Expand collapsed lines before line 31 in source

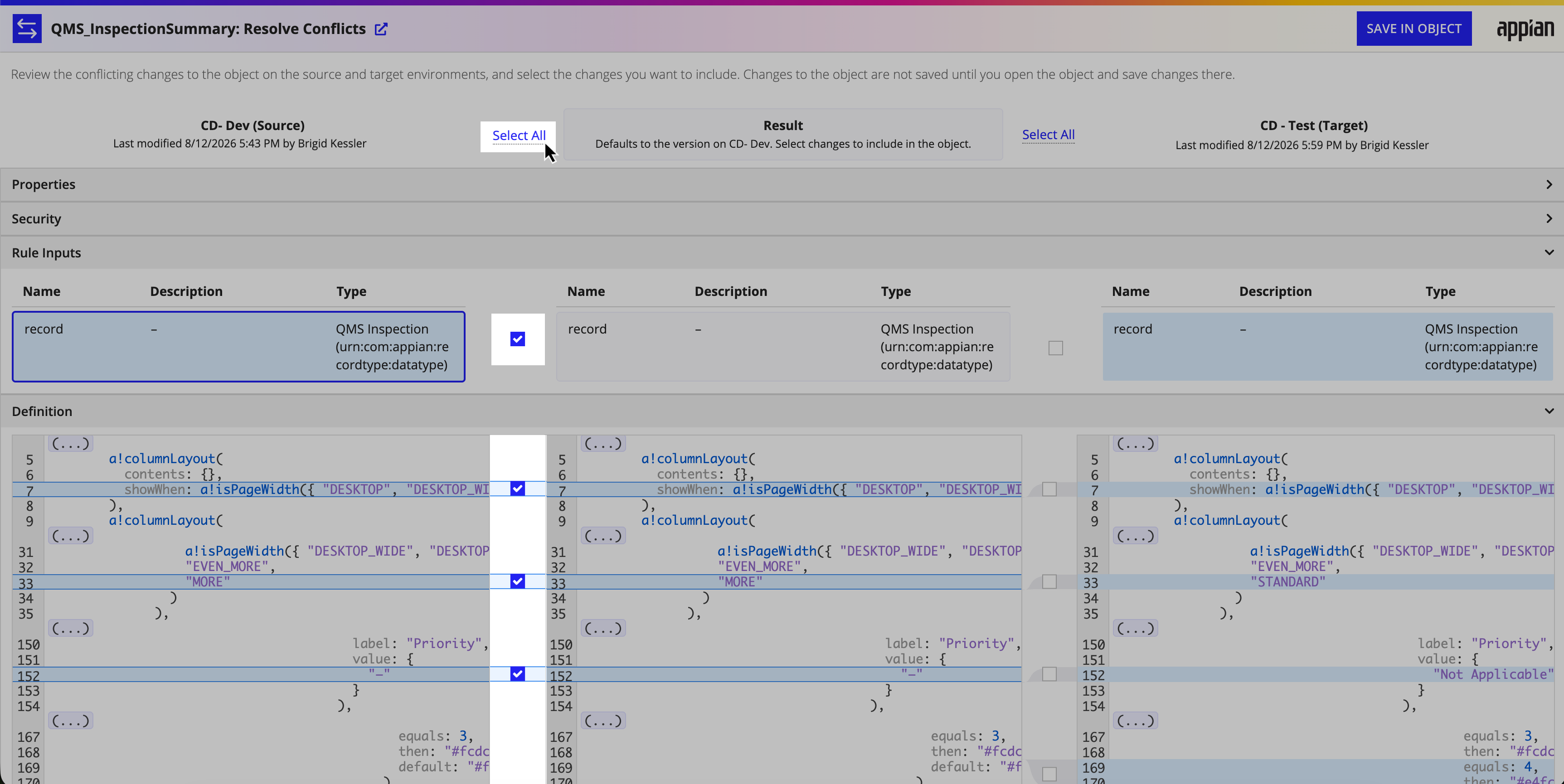point(70,536)
